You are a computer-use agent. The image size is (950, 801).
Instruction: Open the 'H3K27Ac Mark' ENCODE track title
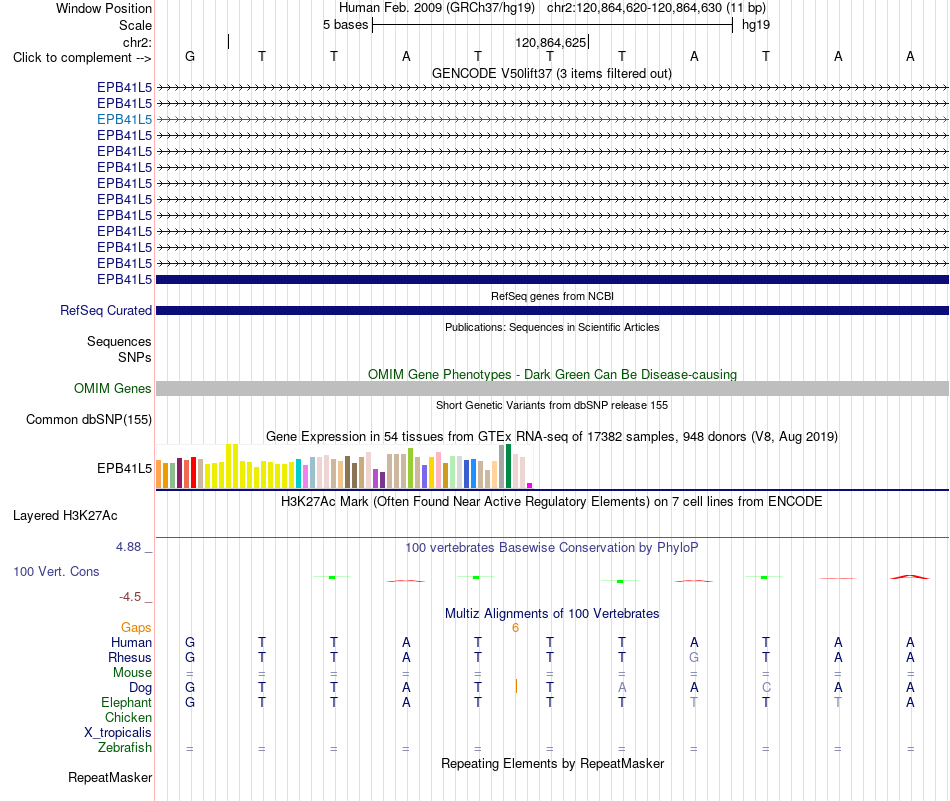click(x=552, y=502)
